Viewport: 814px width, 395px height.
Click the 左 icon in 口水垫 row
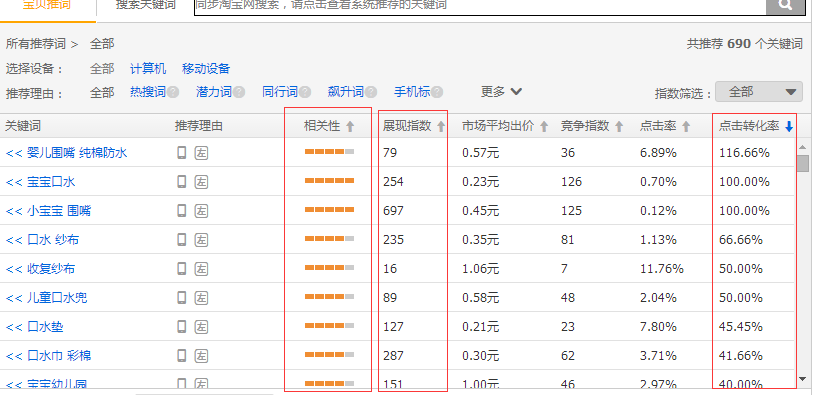click(201, 326)
